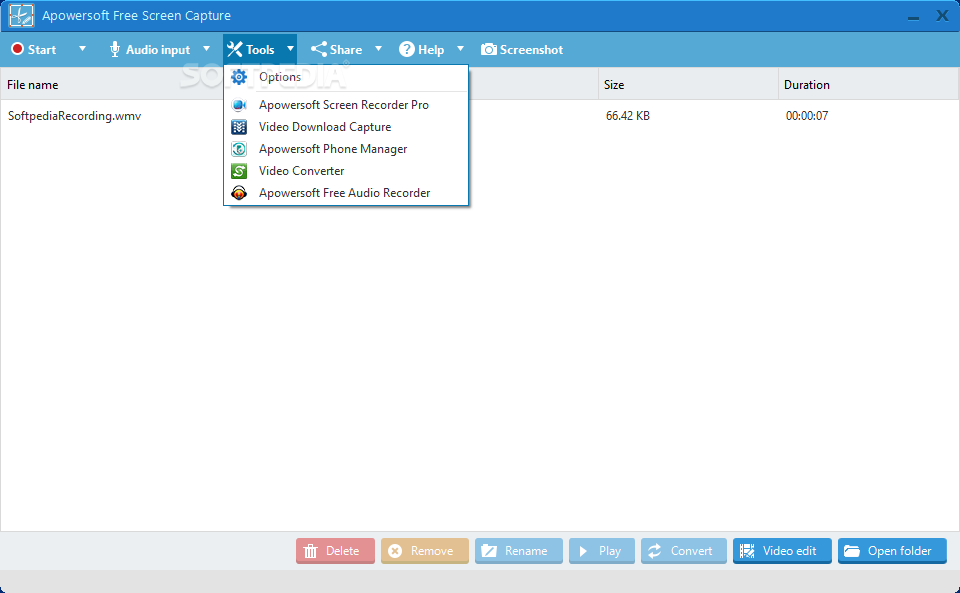Click the Tools wrench icon
Viewport: 960px width, 593px height.
234,49
